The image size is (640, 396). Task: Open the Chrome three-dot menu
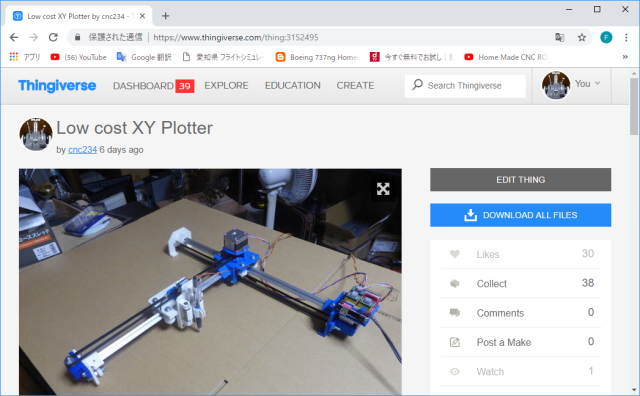[626, 38]
